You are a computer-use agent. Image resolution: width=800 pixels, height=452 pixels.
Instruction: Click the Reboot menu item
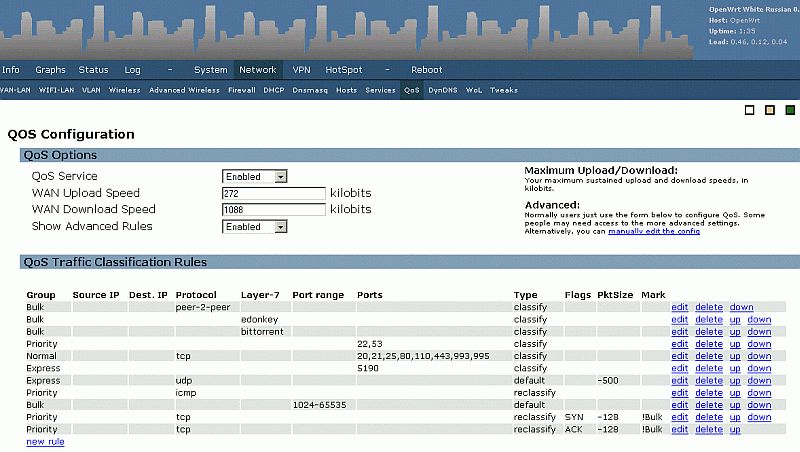427,70
